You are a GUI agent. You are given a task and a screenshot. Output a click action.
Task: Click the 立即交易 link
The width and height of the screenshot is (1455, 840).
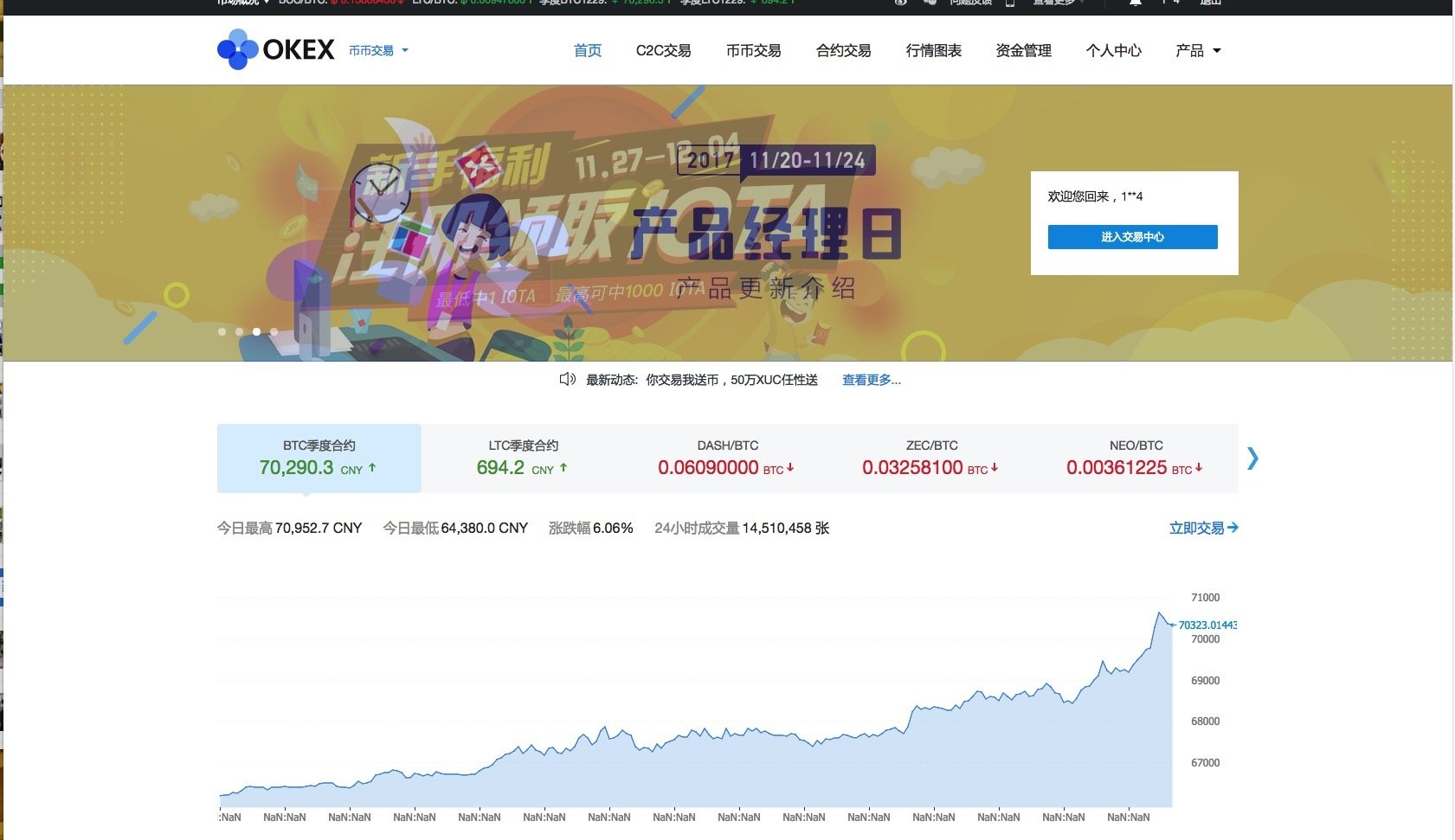coord(1203,528)
